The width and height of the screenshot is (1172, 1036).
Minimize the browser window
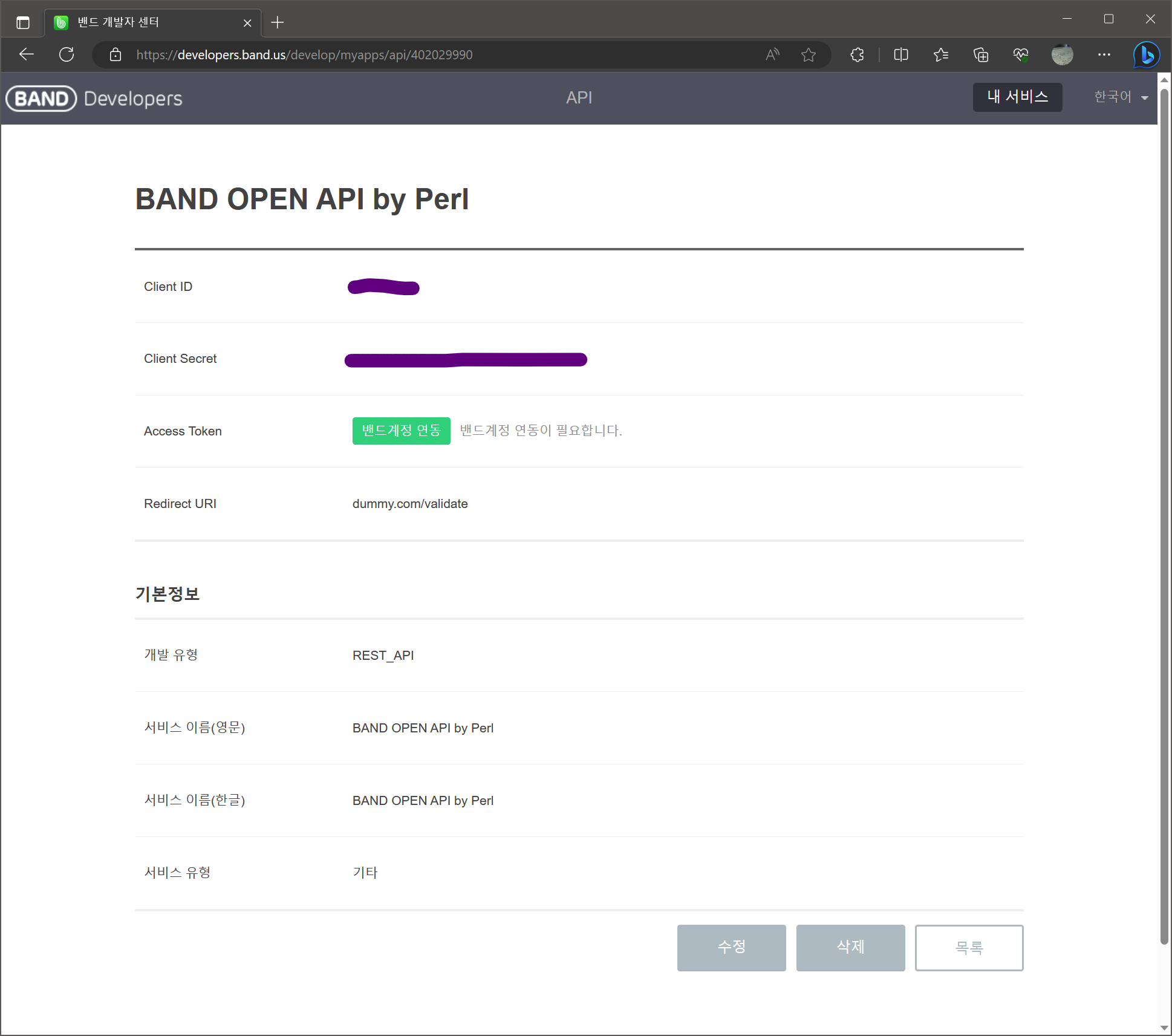click(x=1067, y=19)
